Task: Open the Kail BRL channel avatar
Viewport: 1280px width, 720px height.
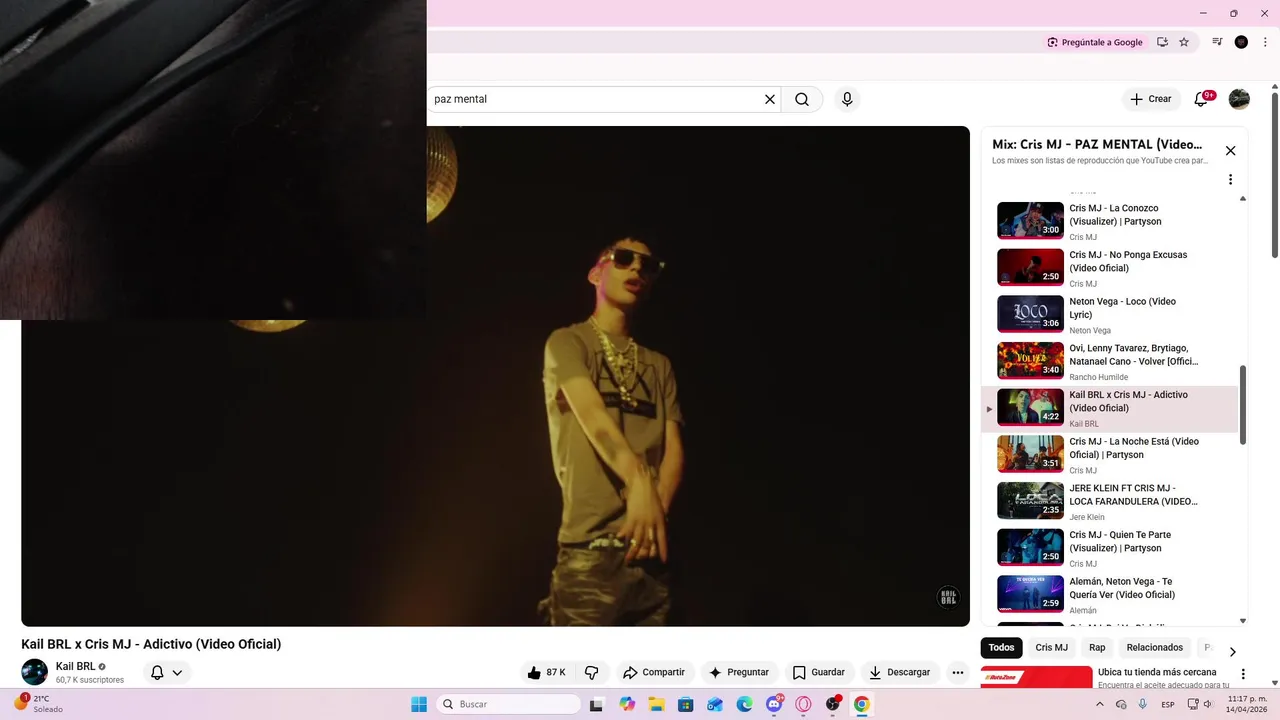Action: click(x=34, y=672)
